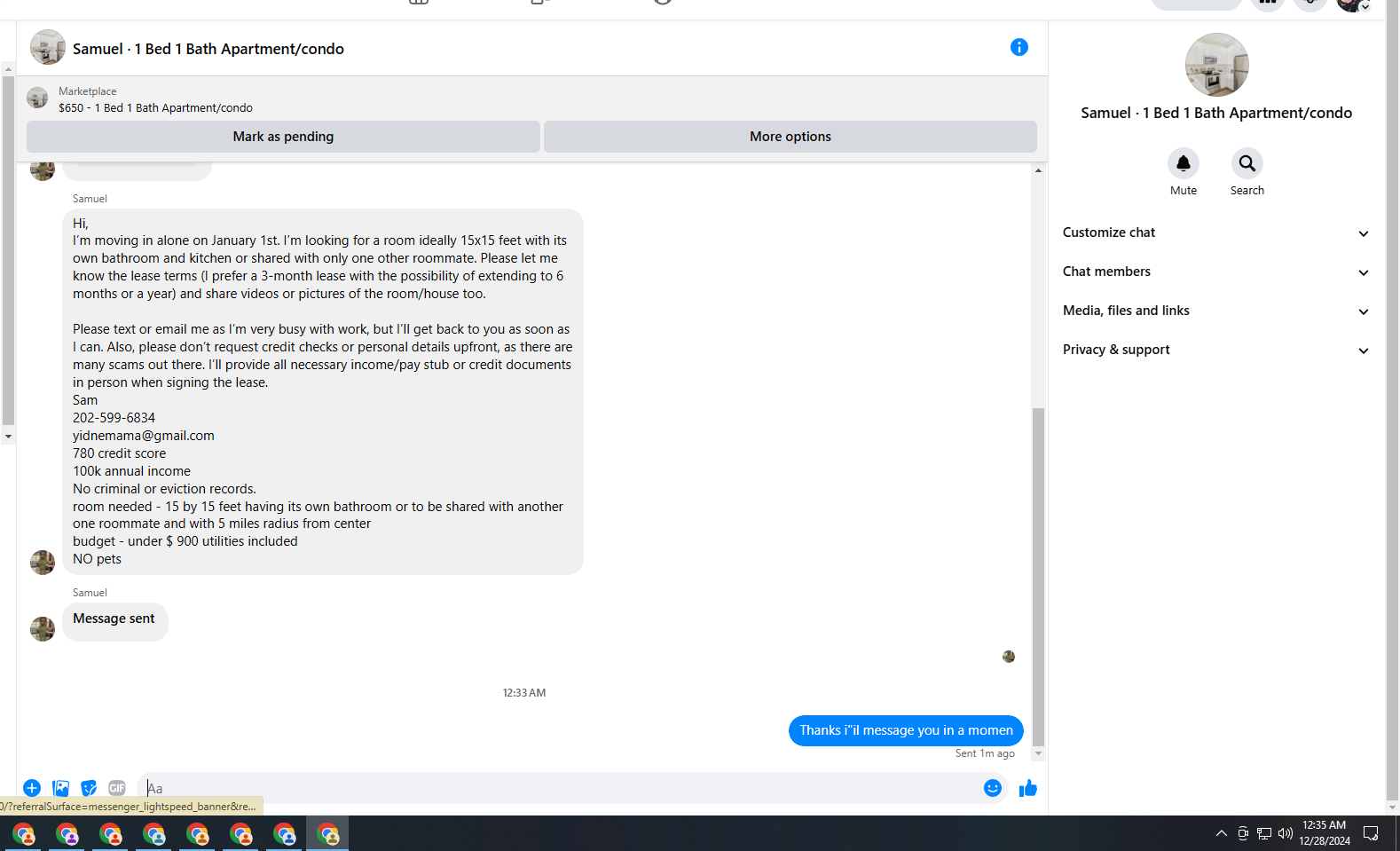Image resolution: width=1400 pixels, height=851 pixels.
Task: Click 'budget - under $ 900 utilities included' line
Action: (185, 541)
